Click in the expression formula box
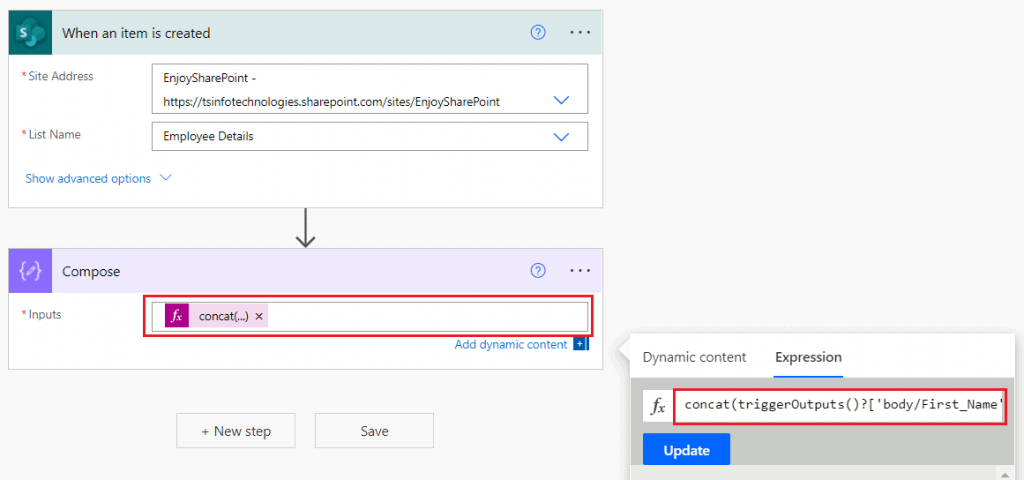The image size is (1024, 480). coord(839,406)
